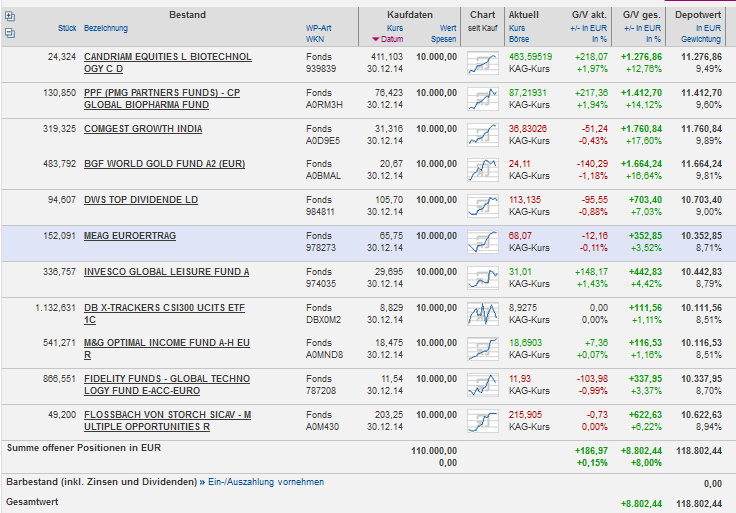The image size is (736, 513).
Task: Open FLOSSBACH VON STORCH SICAV link
Action: [x=168, y=421]
